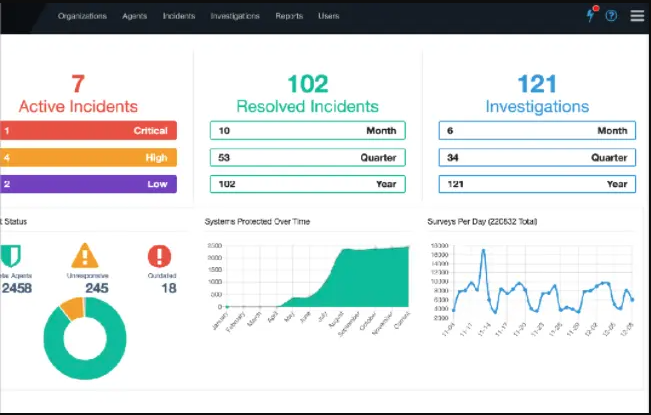Click the peak point on Surveys Per Day chart
The width and height of the screenshot is (651, 415).
[x=483, y=251]
